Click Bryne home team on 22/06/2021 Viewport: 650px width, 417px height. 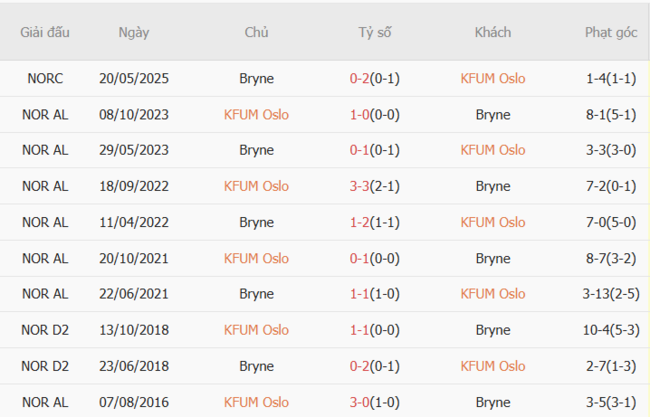click(256, 294)
